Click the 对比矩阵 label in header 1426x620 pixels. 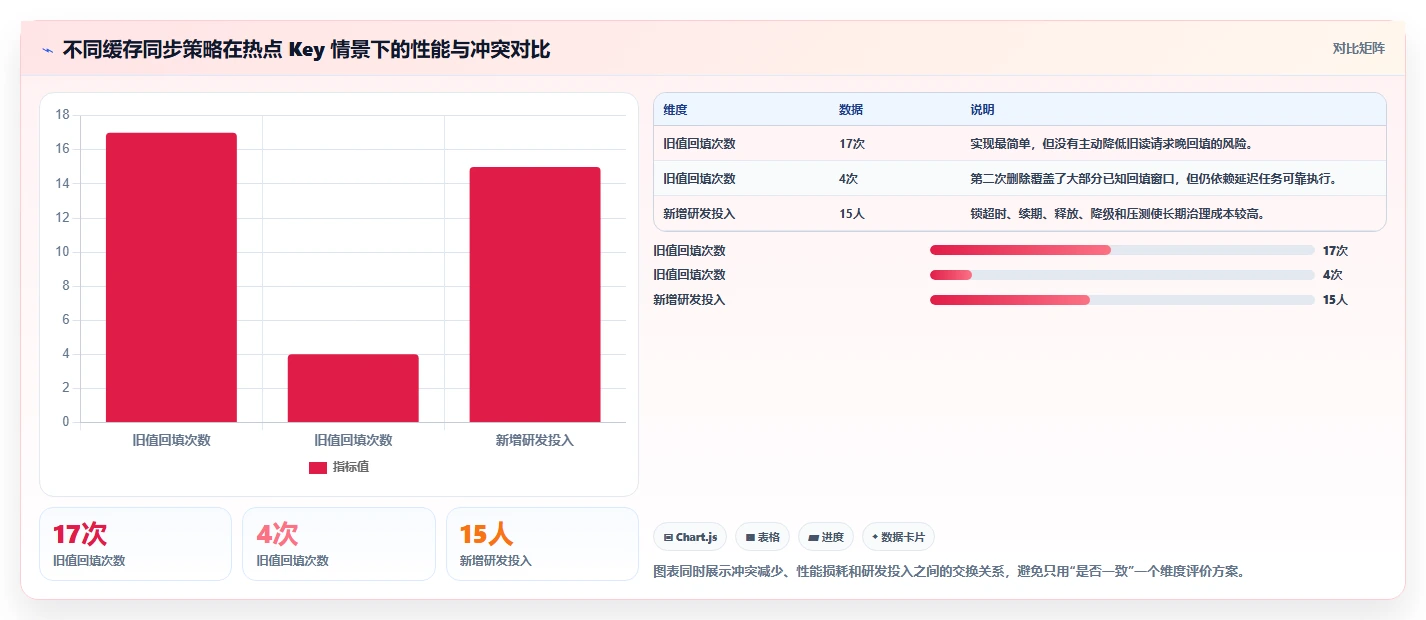click(1359, 49)
